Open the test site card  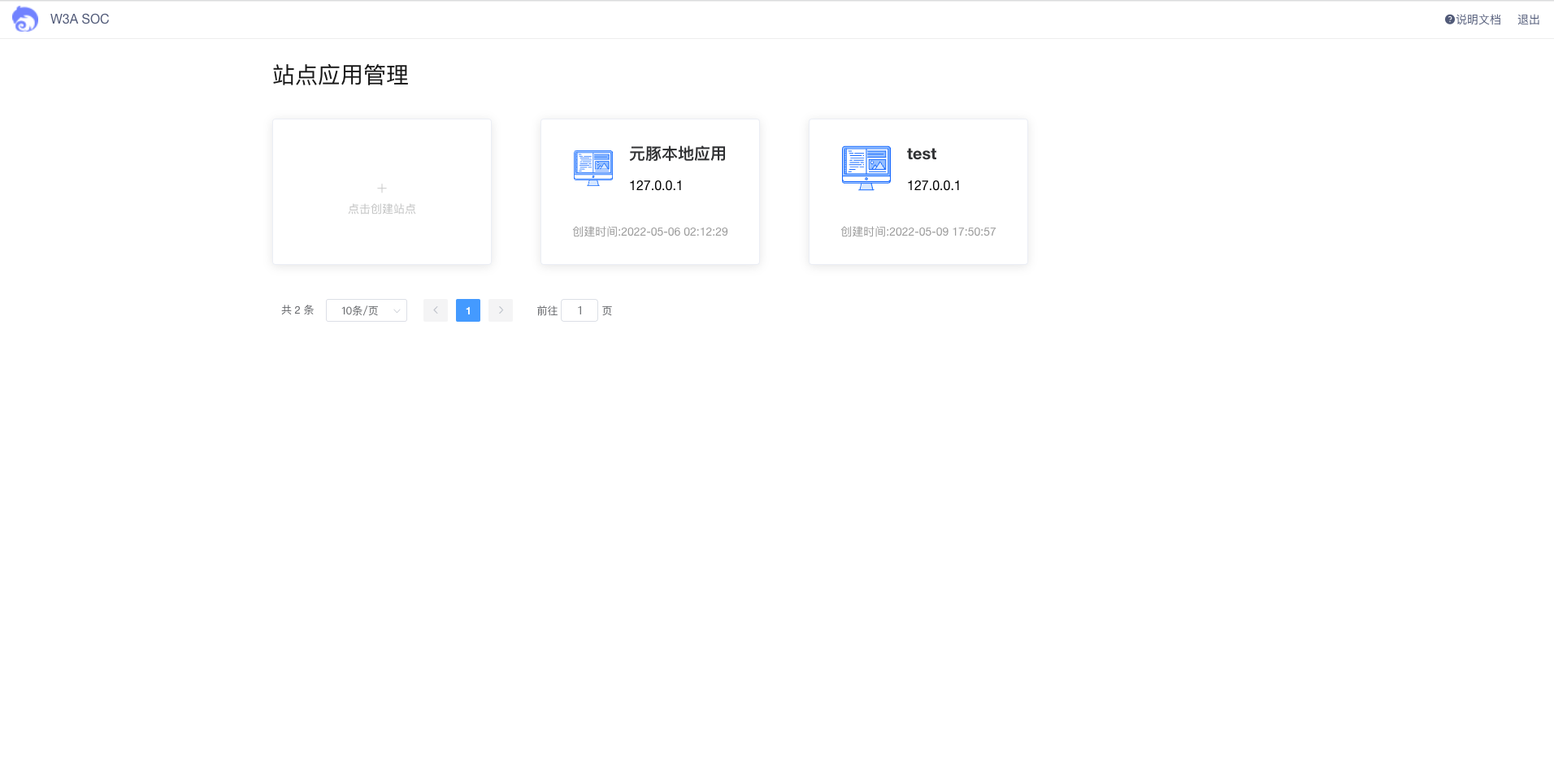click(917, 192)
